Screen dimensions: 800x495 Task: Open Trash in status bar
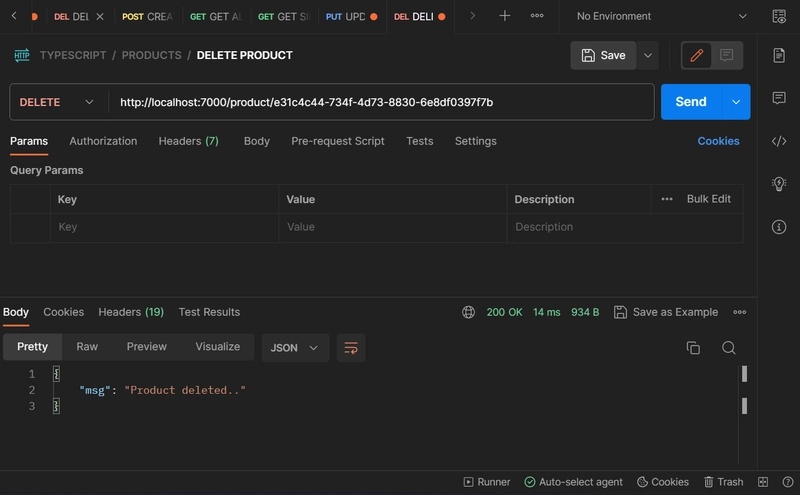[723, 482]
